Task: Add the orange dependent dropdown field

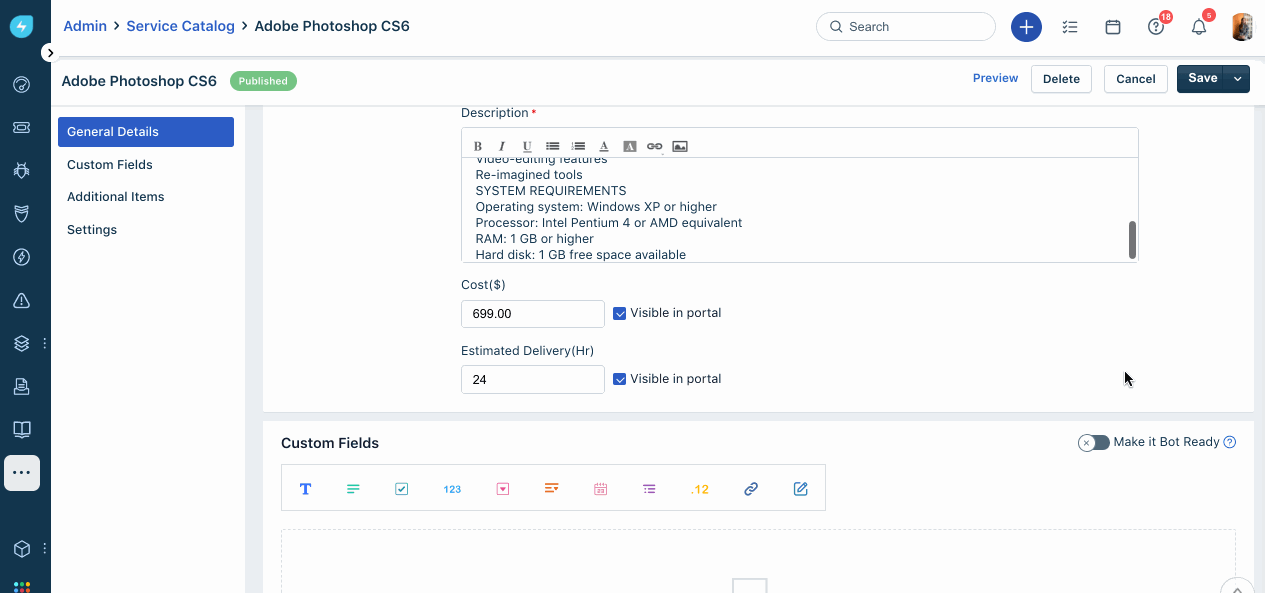Action: point(551,488)
